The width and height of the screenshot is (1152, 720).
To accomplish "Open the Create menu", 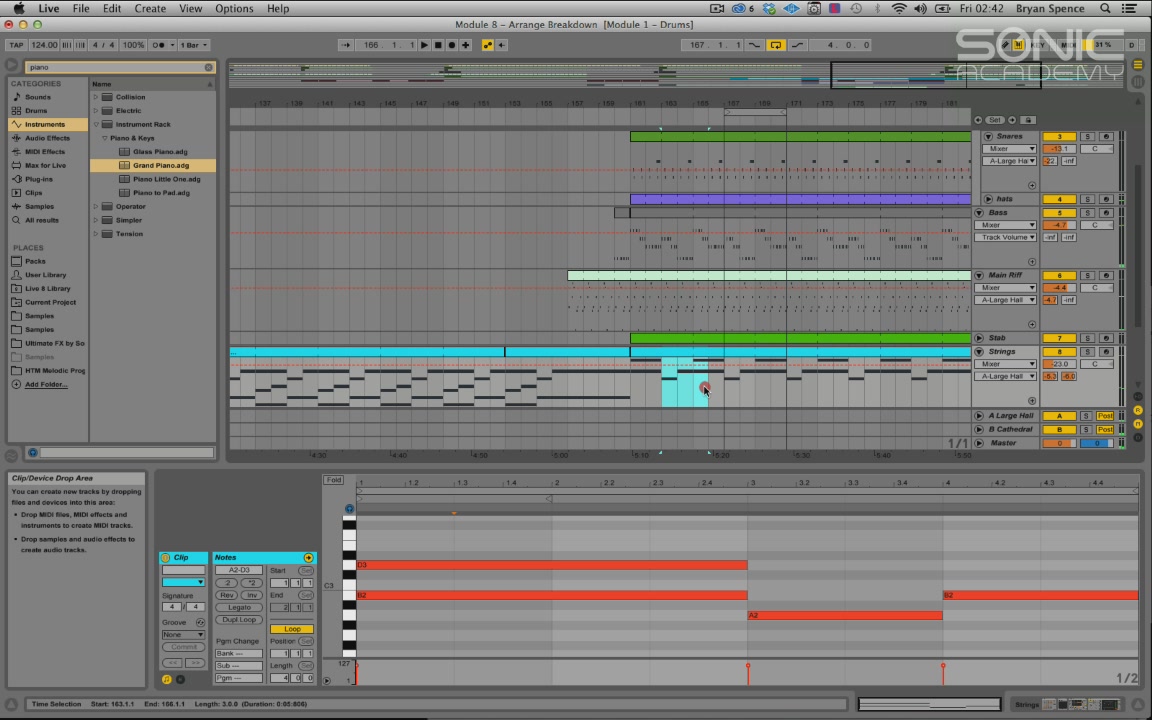I will 150,8.
